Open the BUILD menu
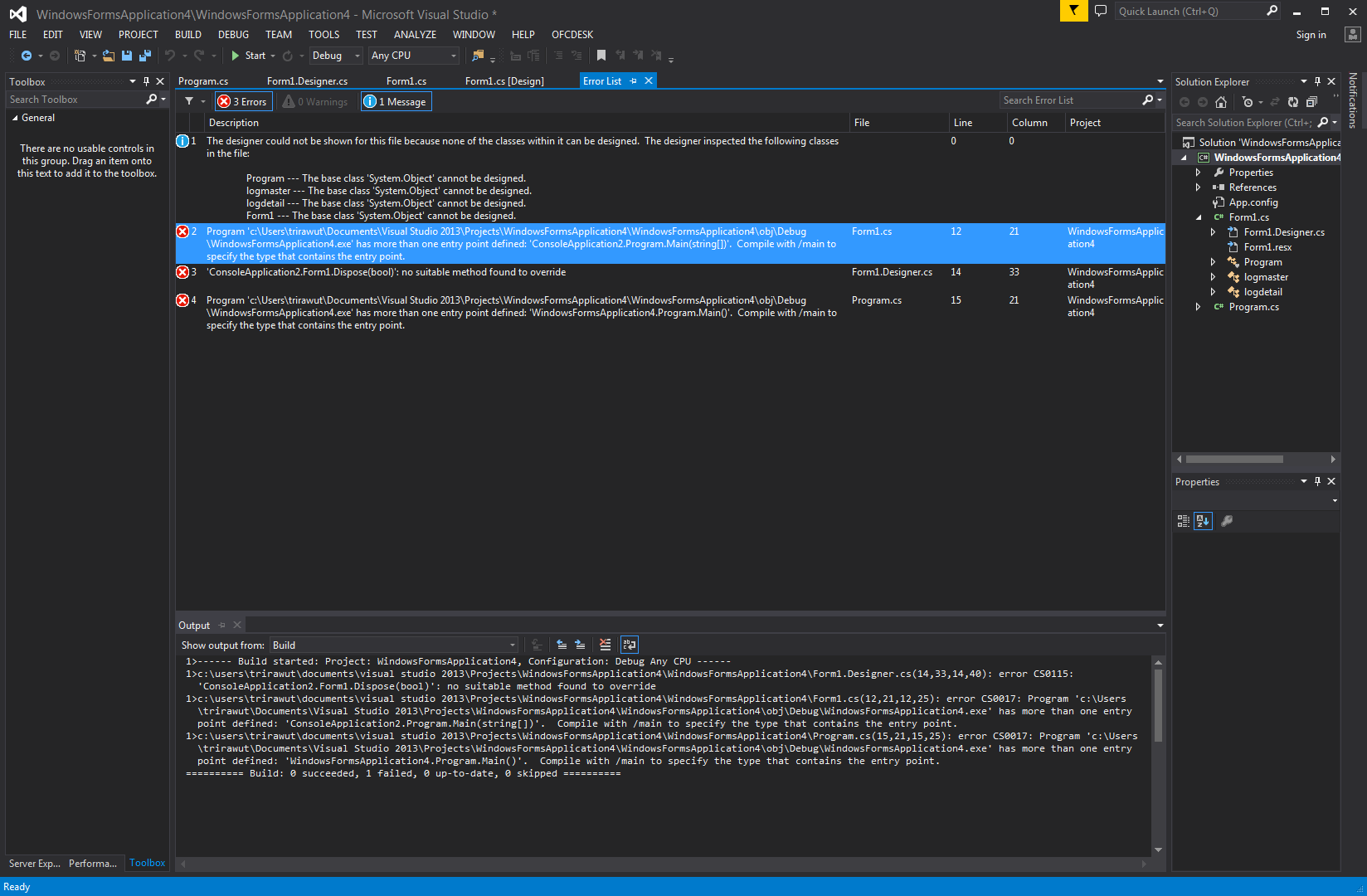The height and width of the screenshot is (896, 1367). click(x=187, y=35)
